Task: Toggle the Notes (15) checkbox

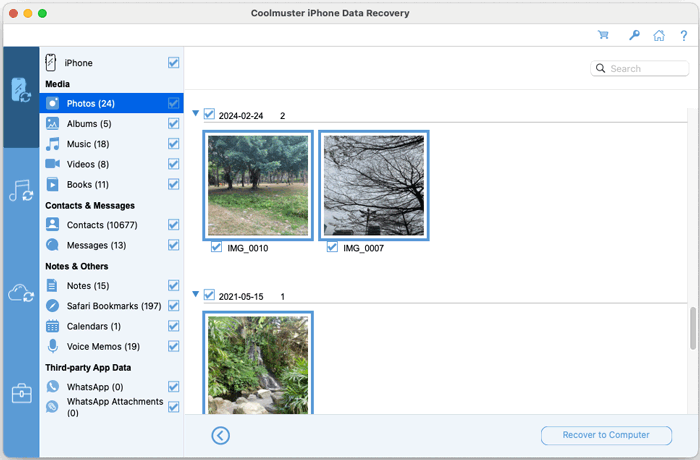Action: [x=174, y=285]
